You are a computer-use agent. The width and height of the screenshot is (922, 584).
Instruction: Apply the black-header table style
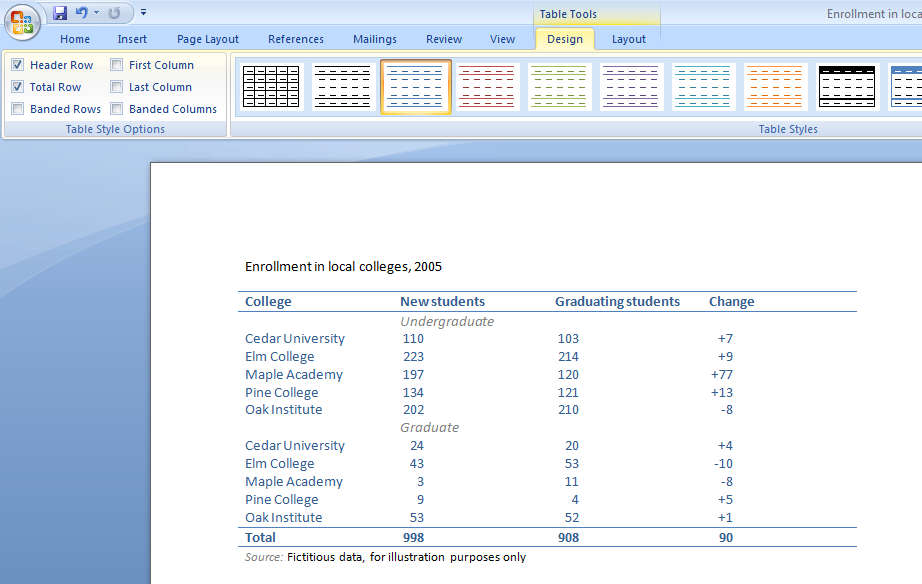coord(847,87)
